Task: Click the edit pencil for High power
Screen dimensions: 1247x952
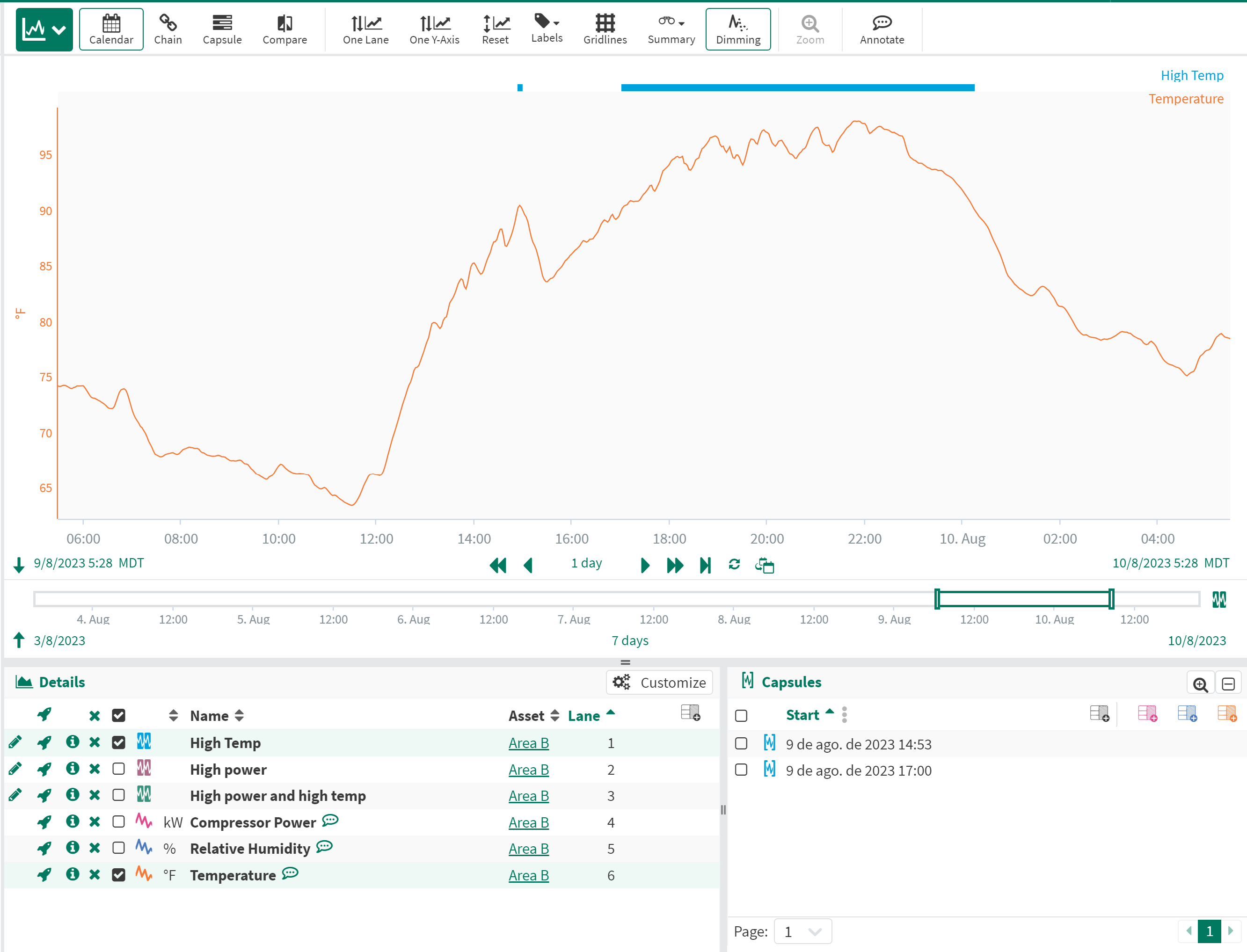Action: 15,769
